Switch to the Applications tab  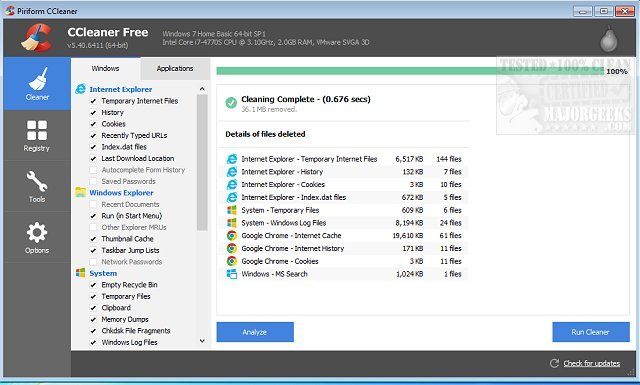tap(175, 68)
